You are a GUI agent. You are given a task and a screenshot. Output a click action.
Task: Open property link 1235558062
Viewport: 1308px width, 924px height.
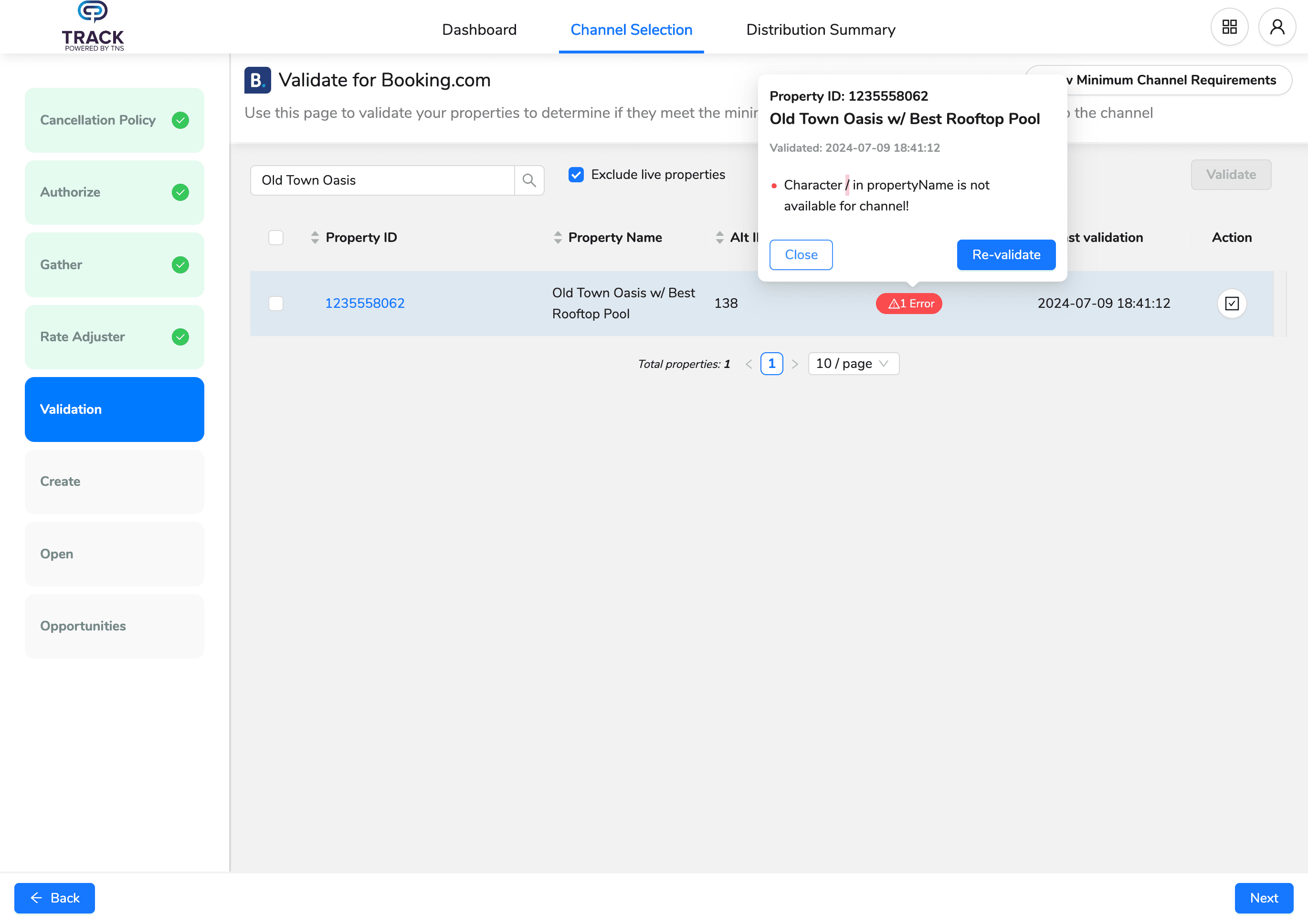365,304
